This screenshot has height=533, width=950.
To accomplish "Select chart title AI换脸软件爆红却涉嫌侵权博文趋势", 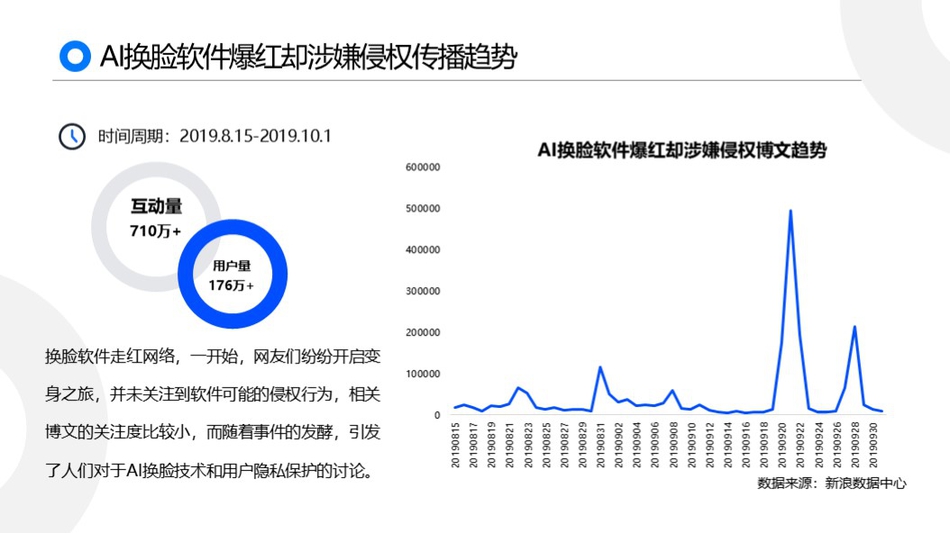I will point(682,150).
